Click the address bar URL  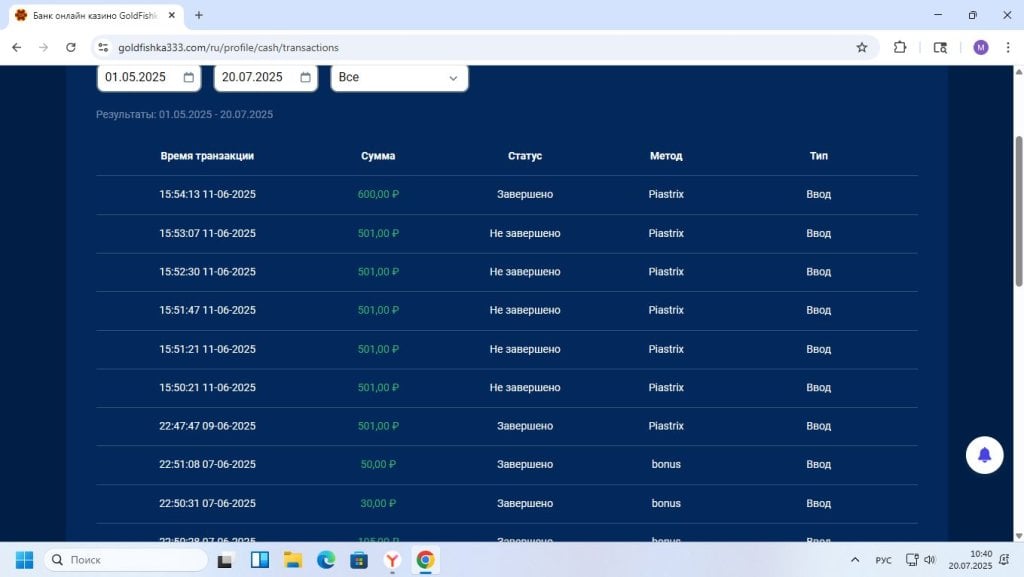point(228,47)
